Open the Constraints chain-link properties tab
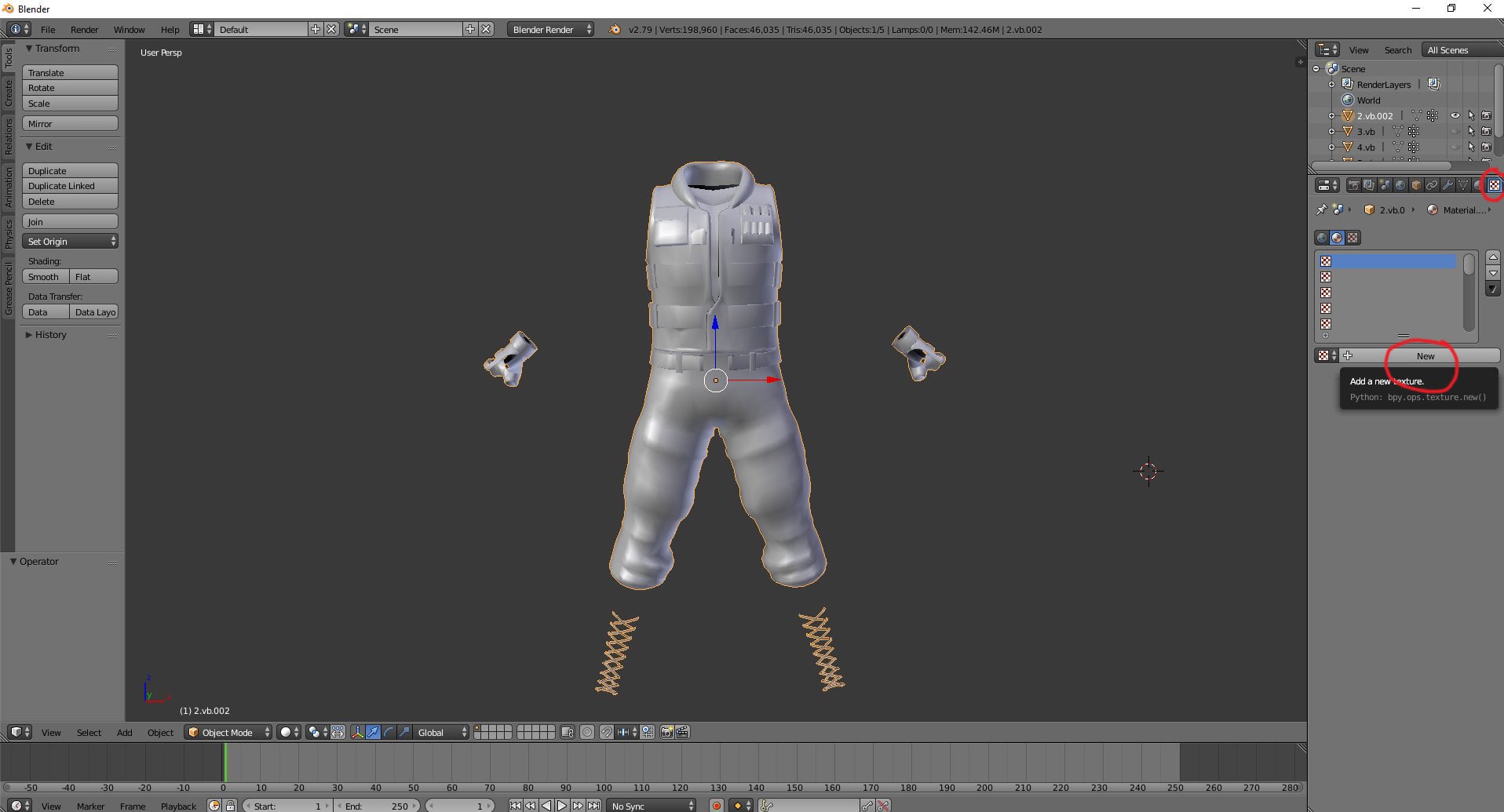1504x812 pixels. [1432, 185]
